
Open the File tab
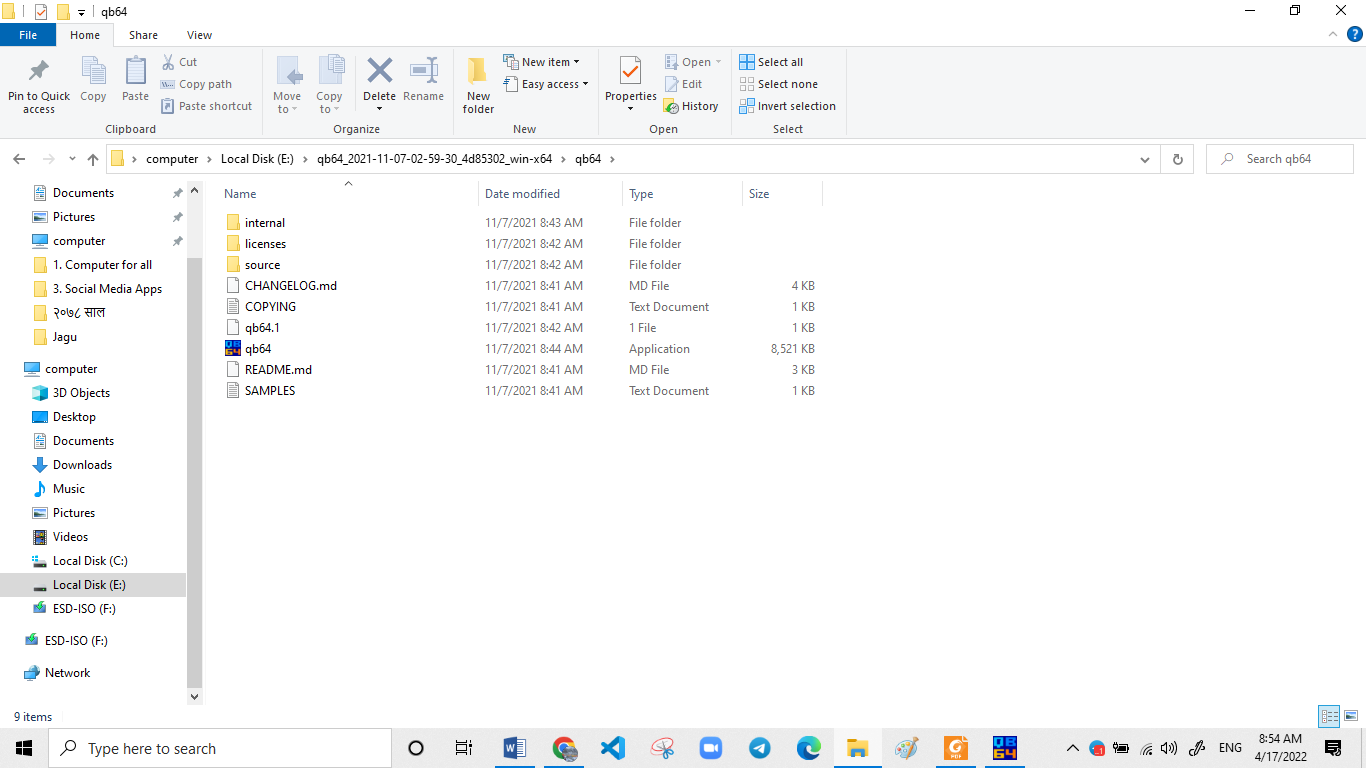(28, 35)
